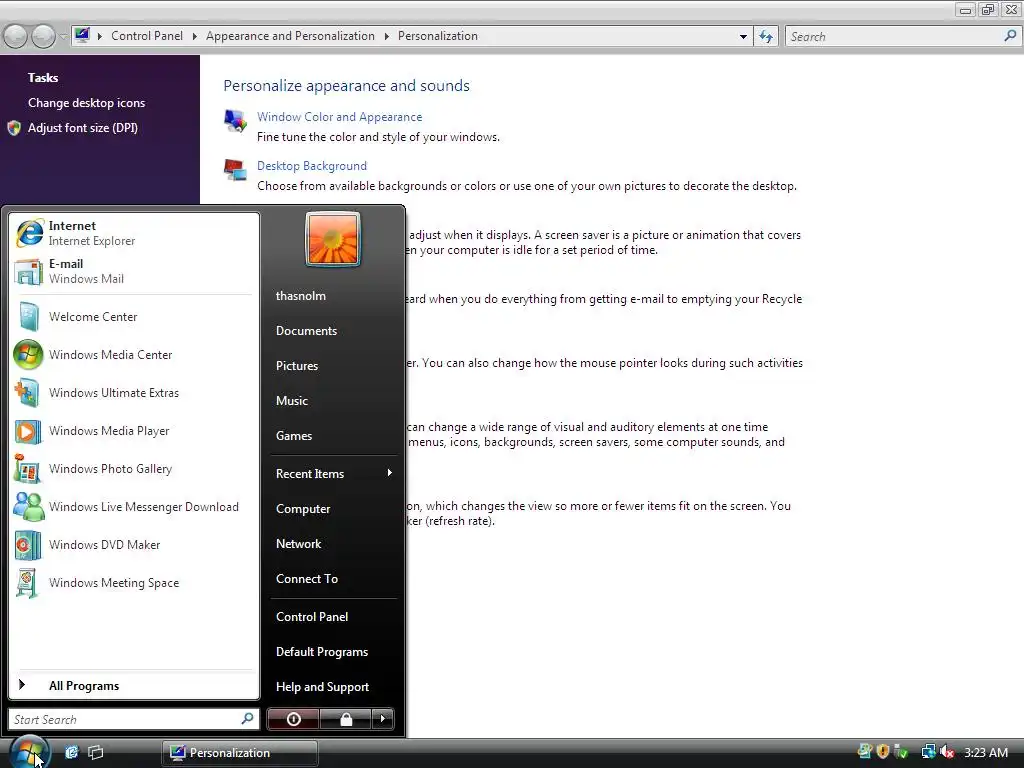Viewport: 1024px width, 768px height.
Task: Click Switch between windows quick launch icon
Action: click(95, 752)
